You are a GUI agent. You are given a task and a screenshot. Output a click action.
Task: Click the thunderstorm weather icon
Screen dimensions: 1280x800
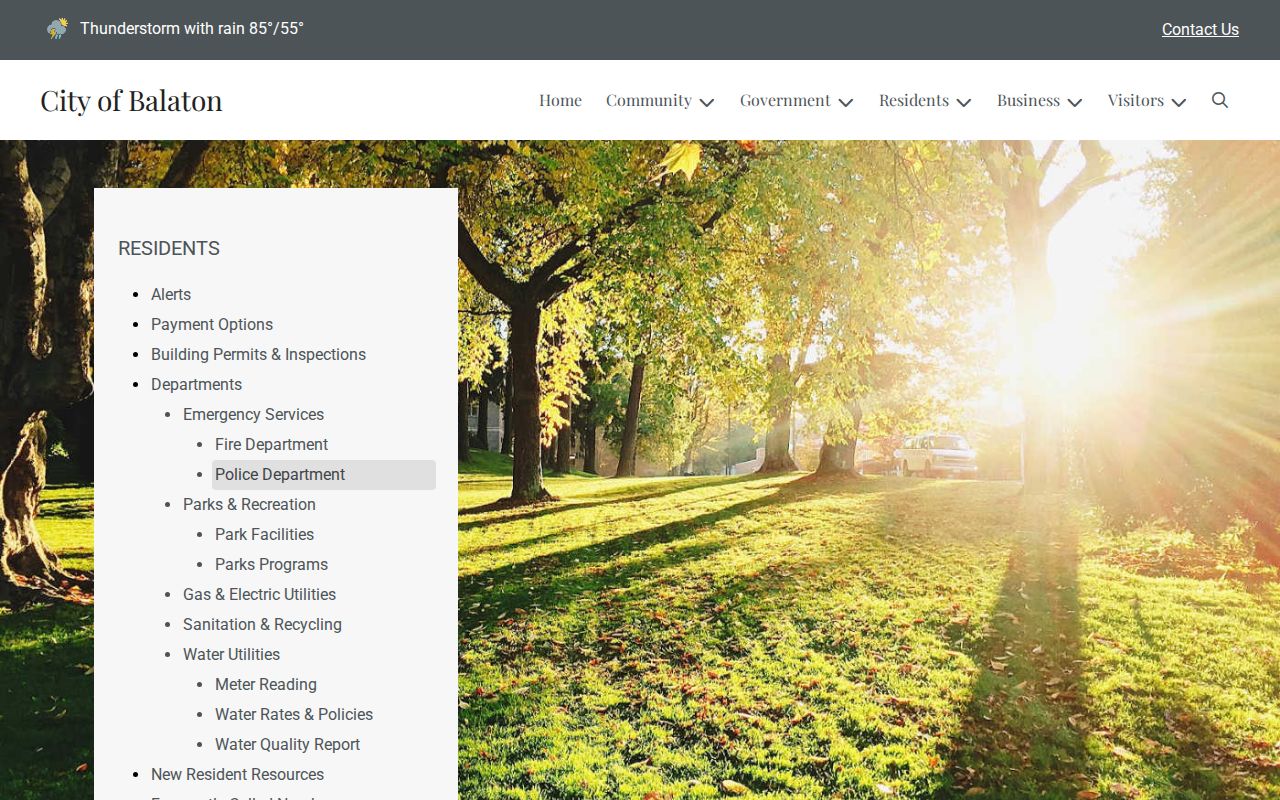(58, 29)
